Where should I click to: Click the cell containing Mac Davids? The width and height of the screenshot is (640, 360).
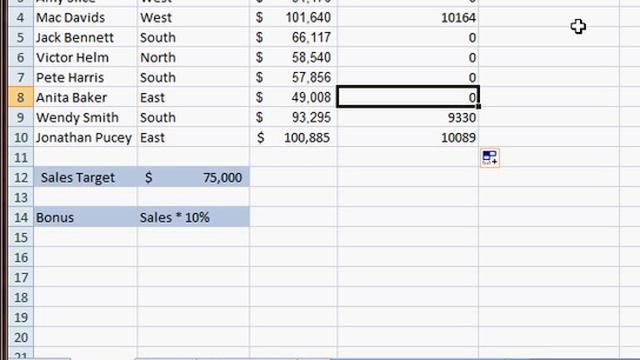click(x=85, y=18)
